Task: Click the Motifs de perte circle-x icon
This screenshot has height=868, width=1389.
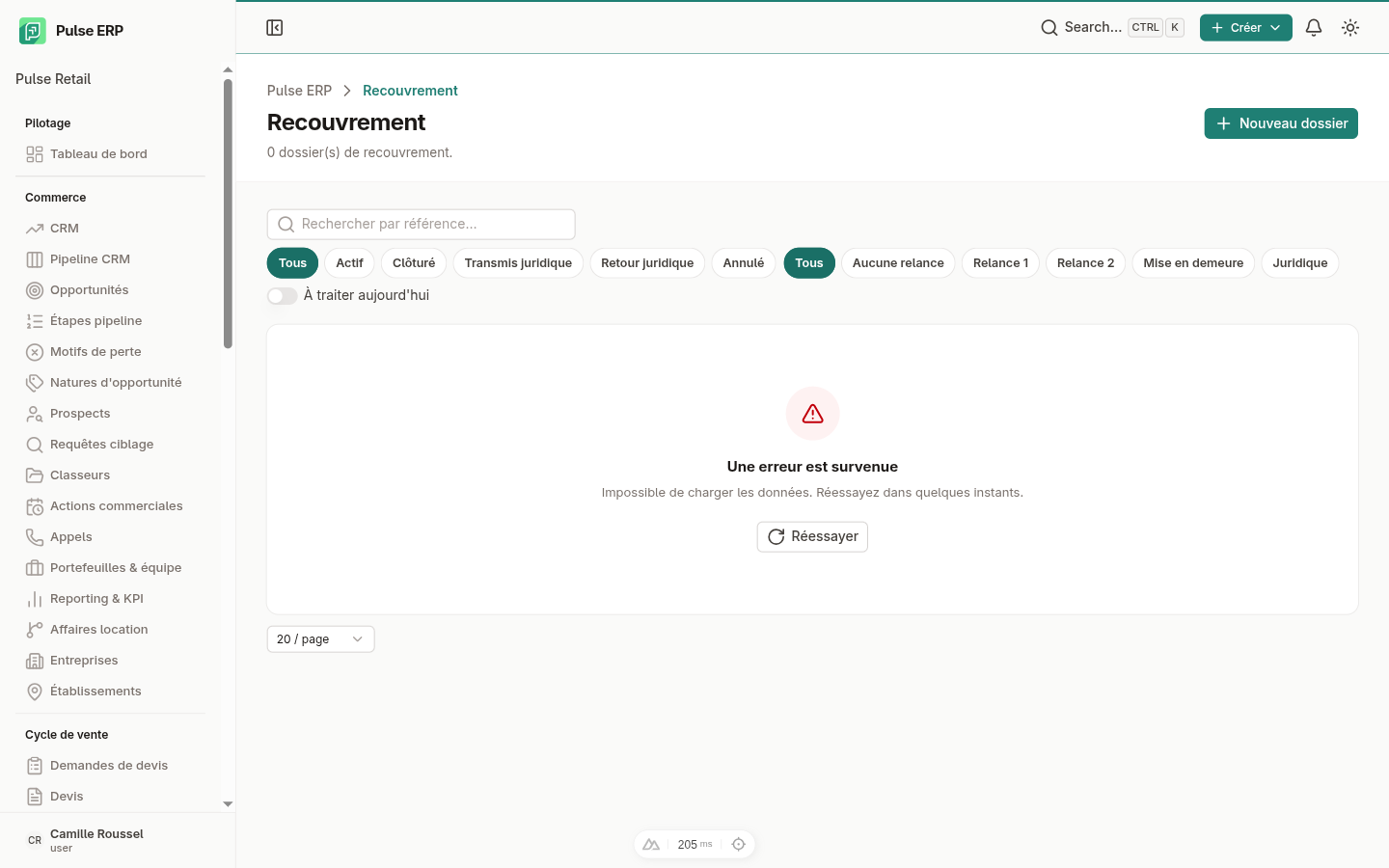Action: 35,352
